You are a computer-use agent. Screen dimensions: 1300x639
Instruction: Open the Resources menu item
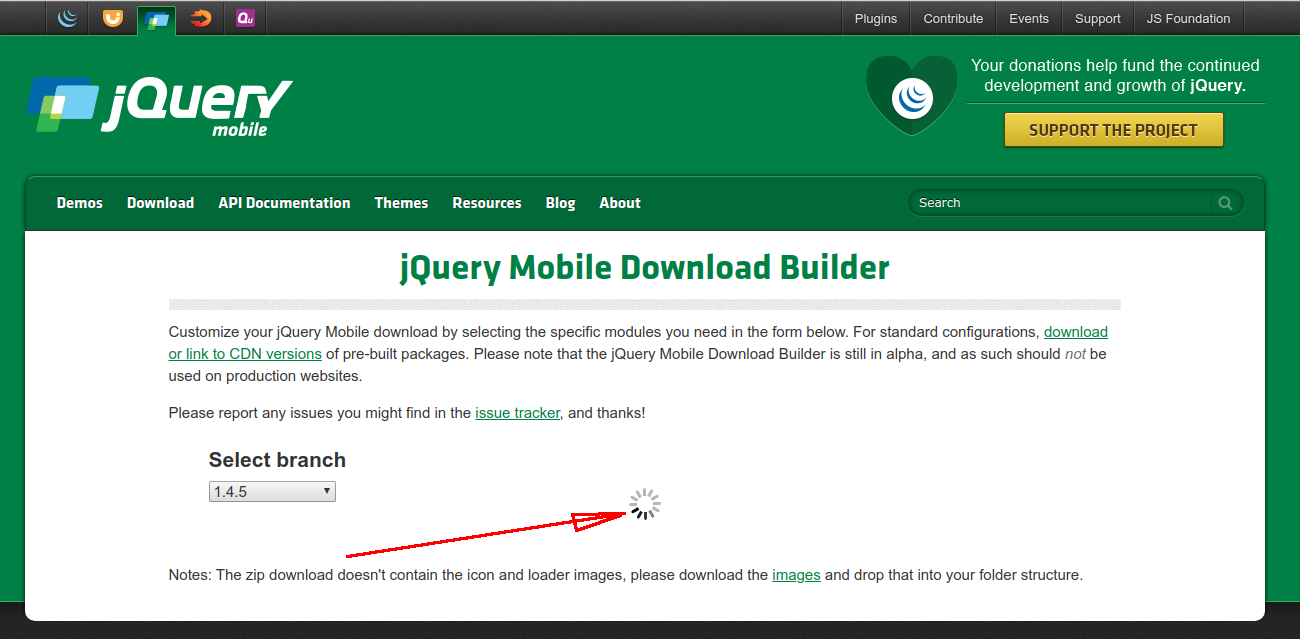[487, 203]
